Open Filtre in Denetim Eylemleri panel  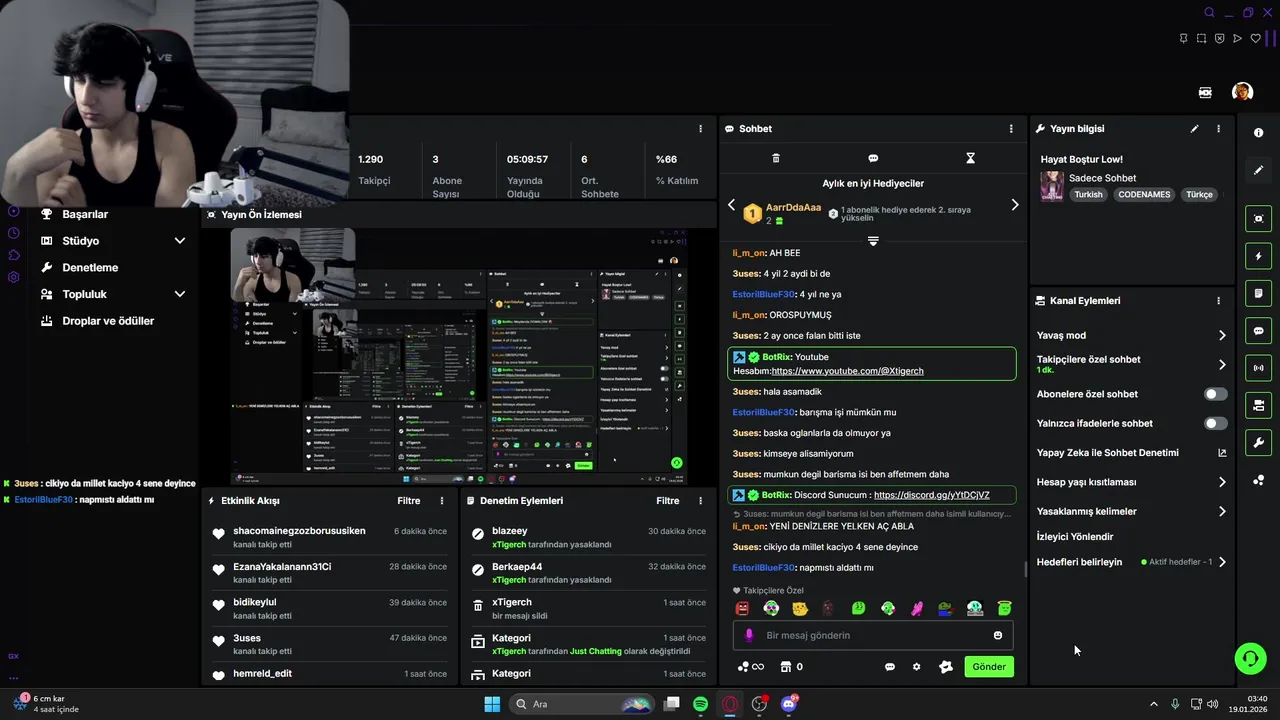[668, 501]
